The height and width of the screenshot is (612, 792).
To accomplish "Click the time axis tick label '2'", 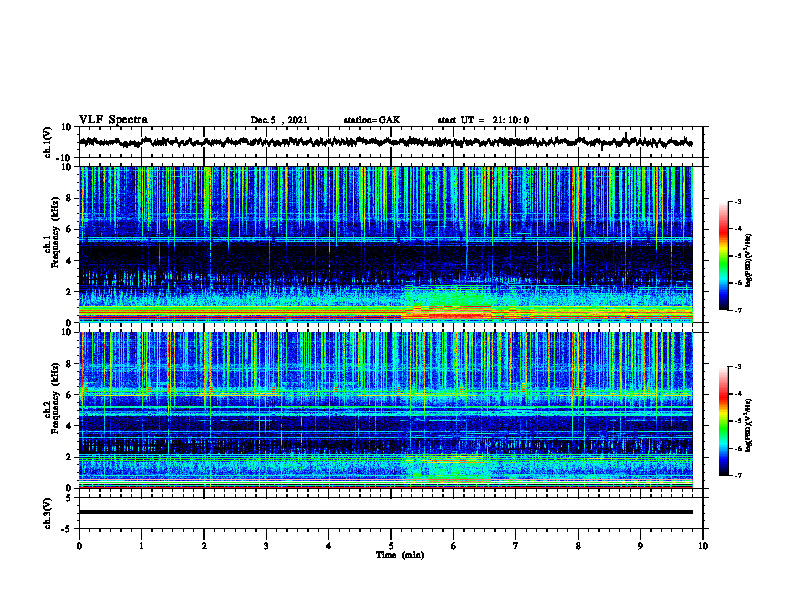I will coord(204,546).
